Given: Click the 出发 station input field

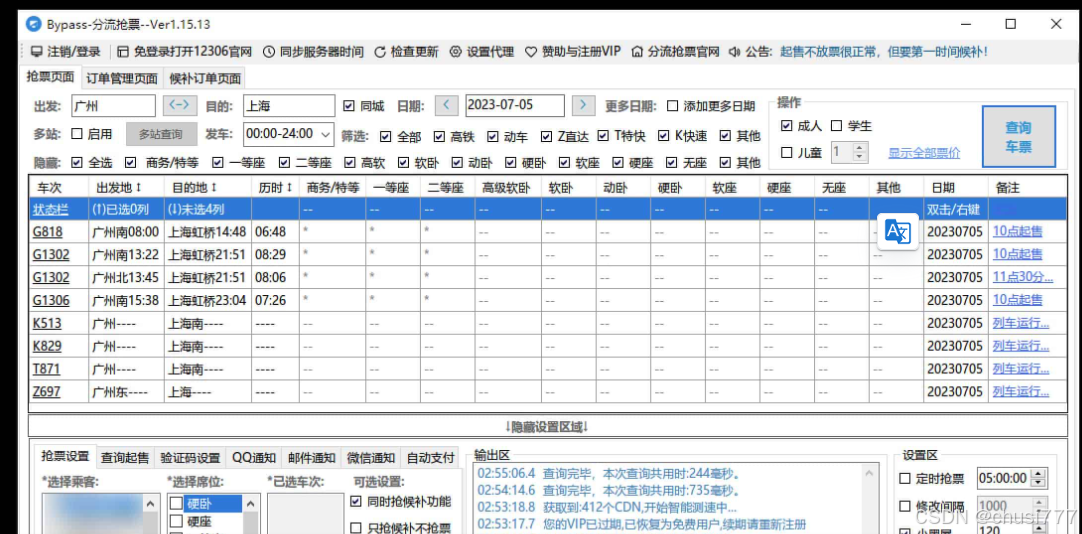Looking at the screenshot, I should tap(114, 106).
